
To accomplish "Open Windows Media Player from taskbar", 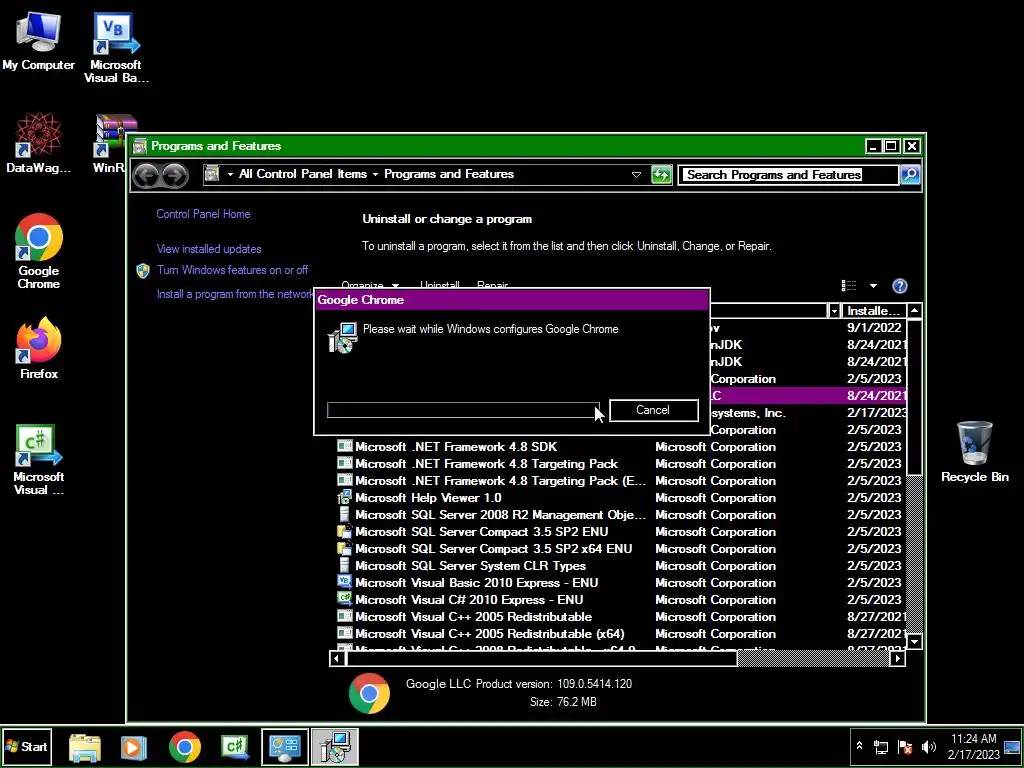I will click(x=134, y=747).
